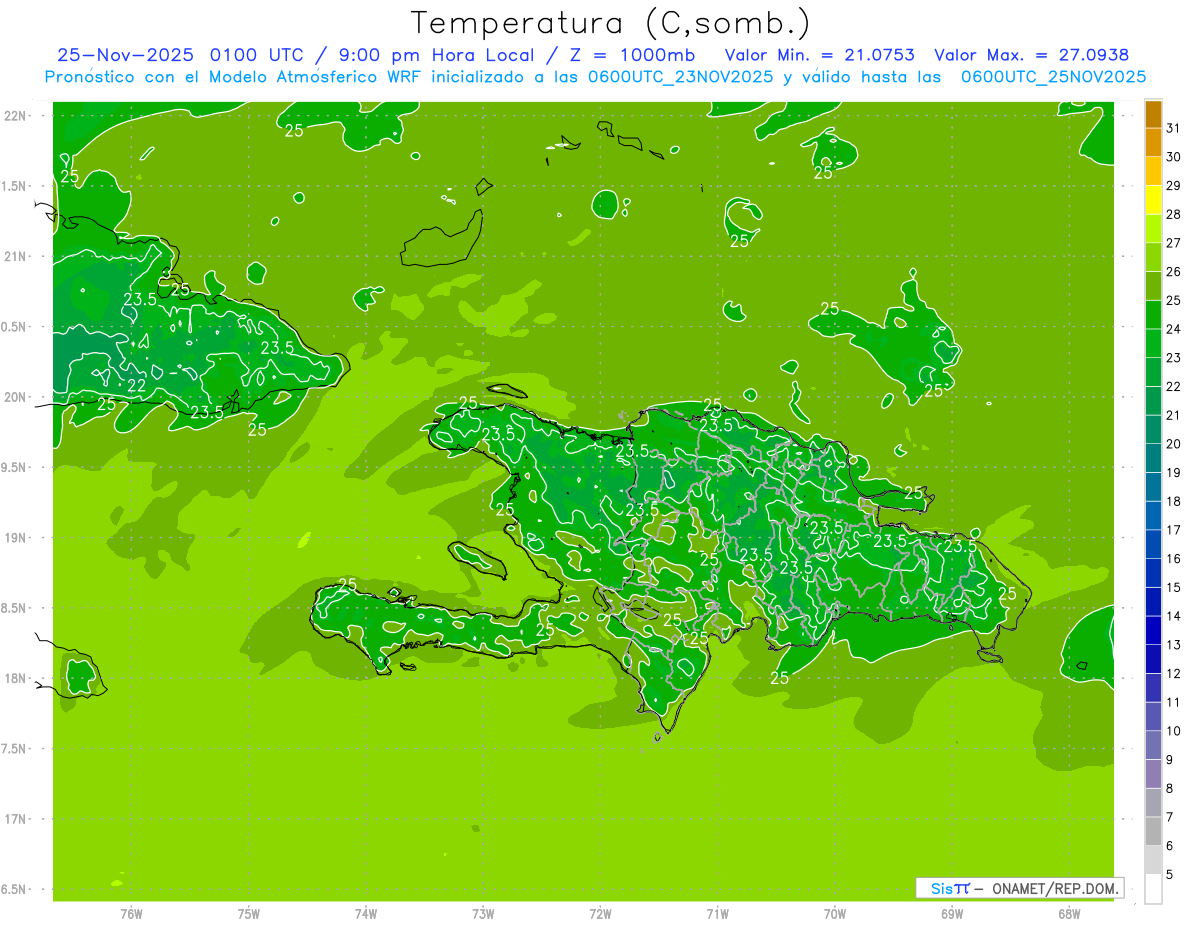Click the 9.5N latitude label
This screenshot has height=927, width=1200.
pos(13,467)
